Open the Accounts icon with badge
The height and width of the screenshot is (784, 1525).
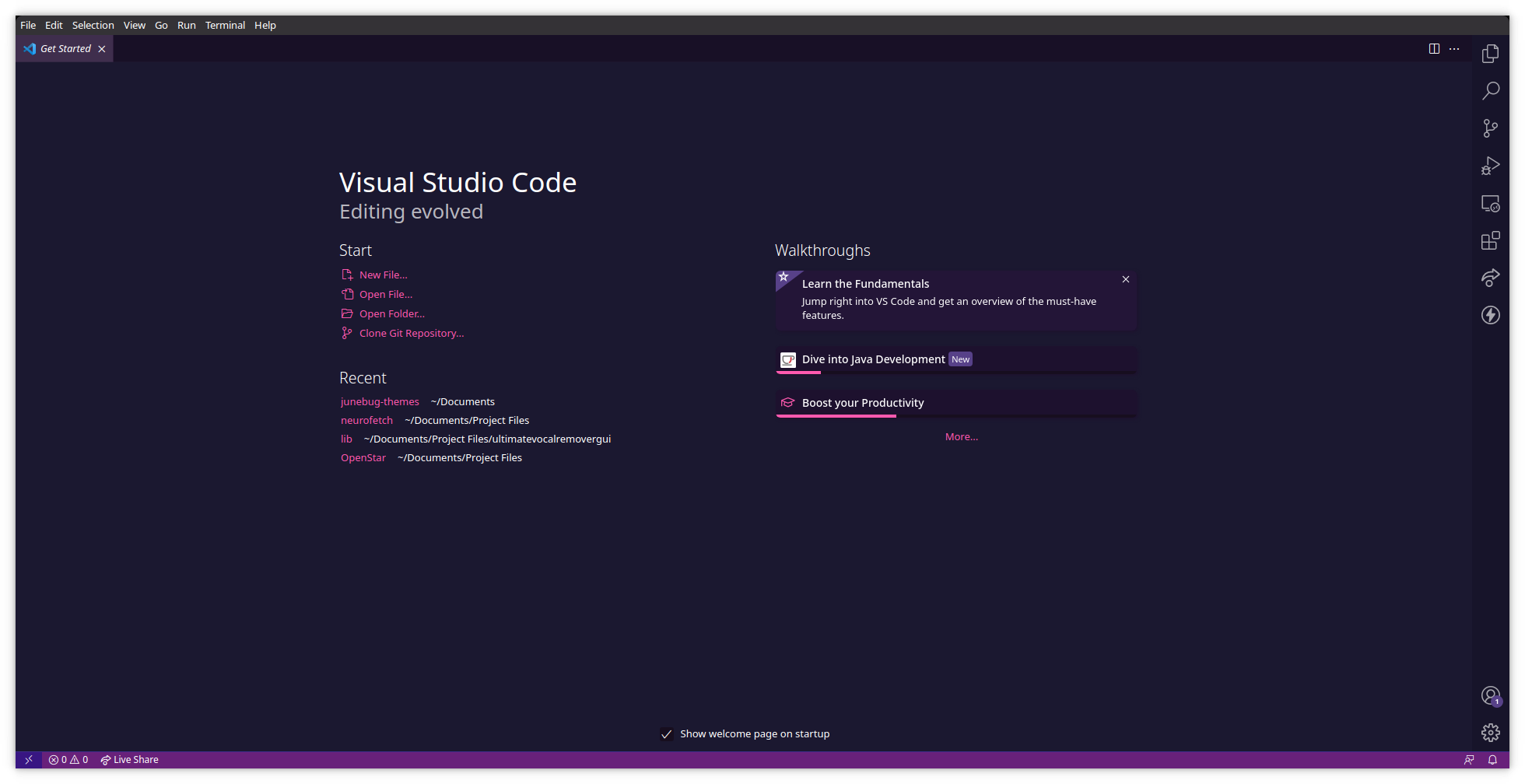click(1490, 696)
